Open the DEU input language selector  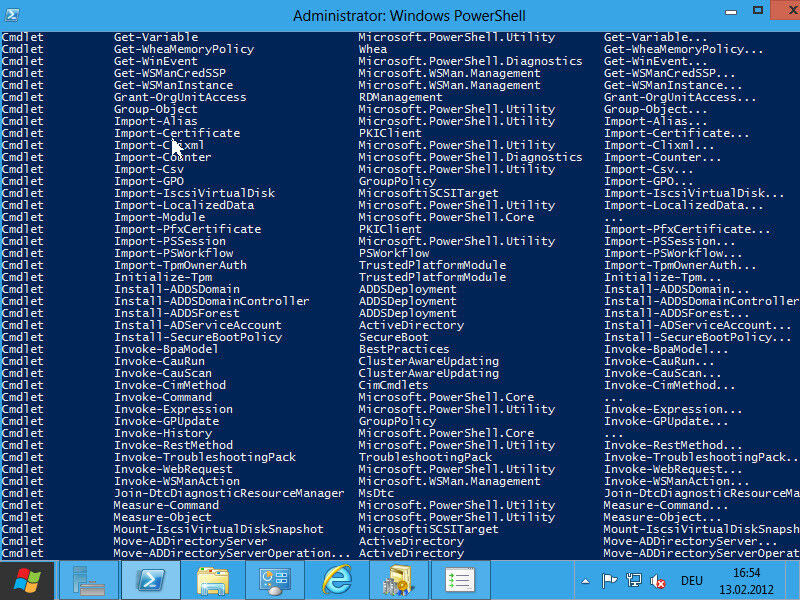692,581
